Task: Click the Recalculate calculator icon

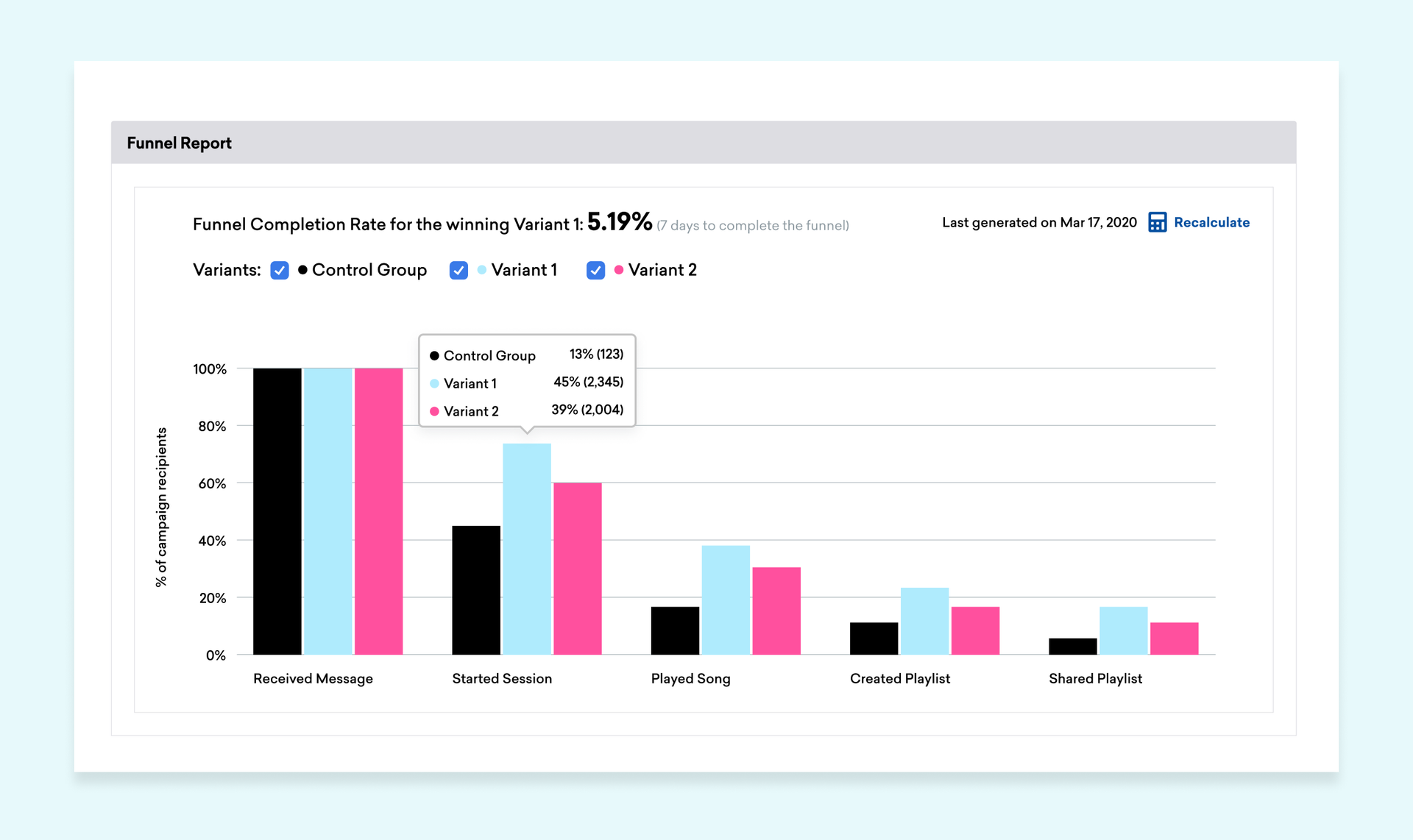Action: (x=1157, y=223)
